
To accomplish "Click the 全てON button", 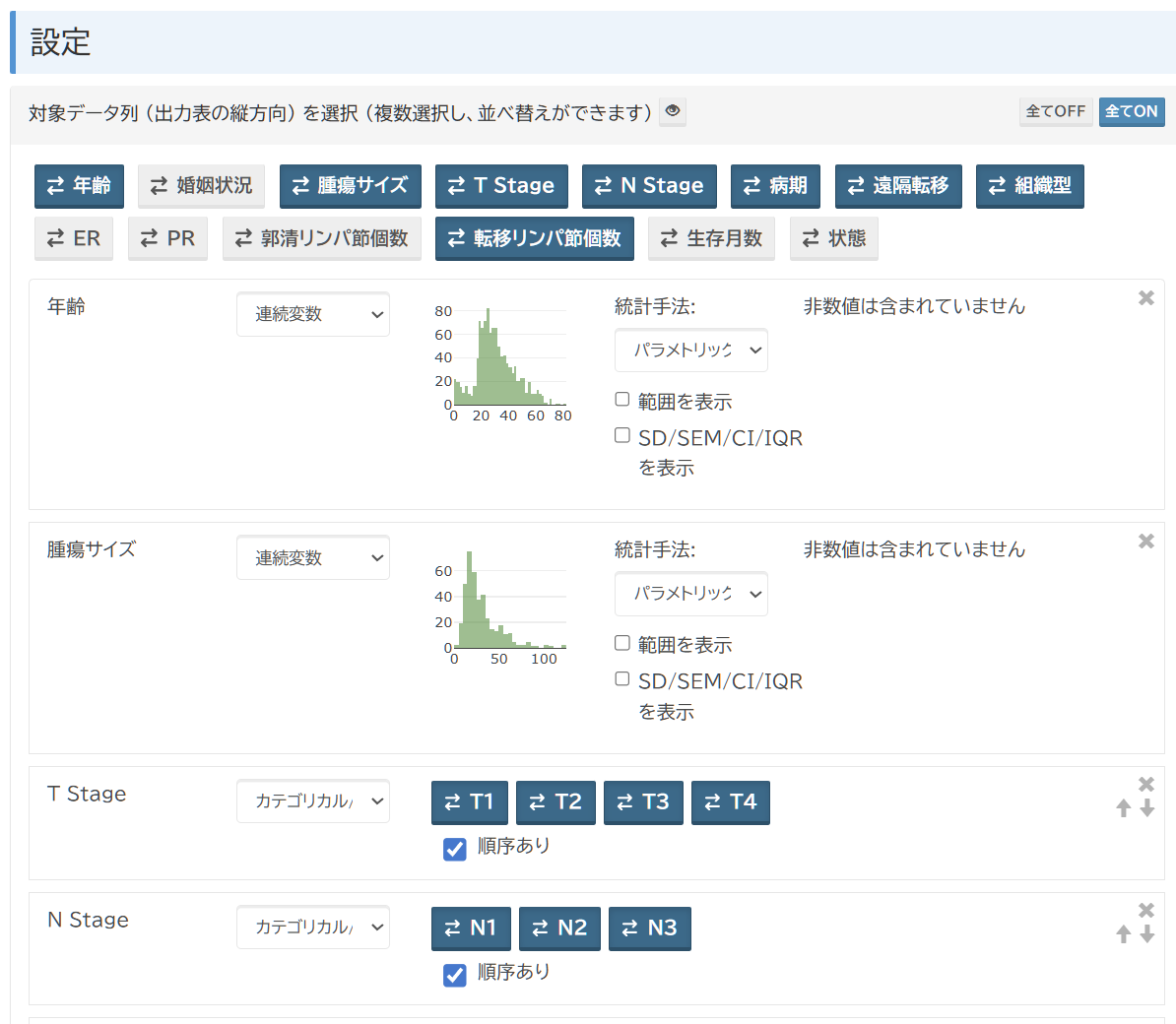I will [x=1131, y=112].
